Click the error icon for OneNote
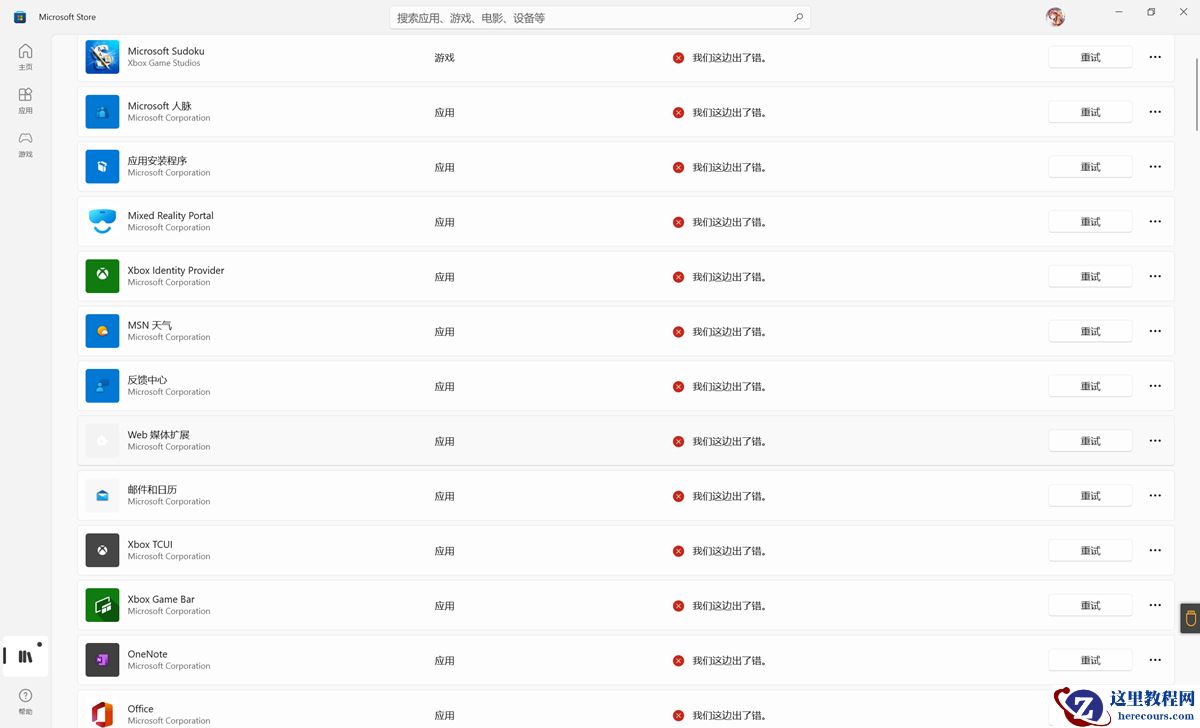Screen dimensions: 1200x728 point(678,661)
